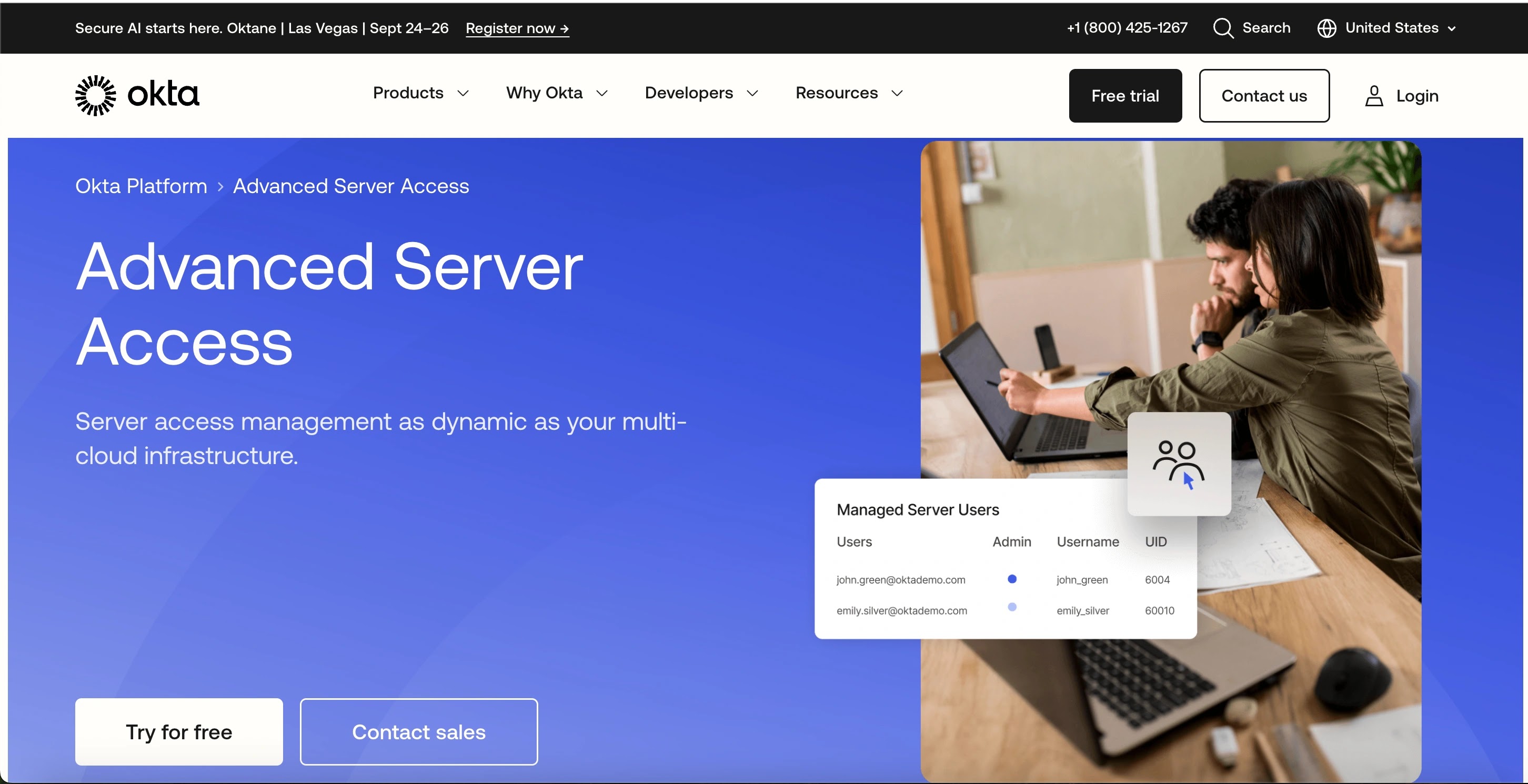Expand the Resources menu chevron
Screen dimensions: 1528x784
897,93
